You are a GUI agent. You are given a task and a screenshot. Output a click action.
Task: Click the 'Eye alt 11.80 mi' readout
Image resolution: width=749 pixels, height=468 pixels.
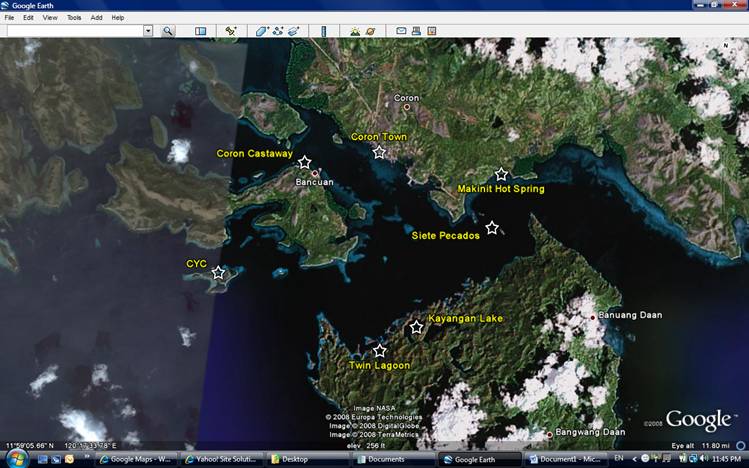[x=700, y=446]
